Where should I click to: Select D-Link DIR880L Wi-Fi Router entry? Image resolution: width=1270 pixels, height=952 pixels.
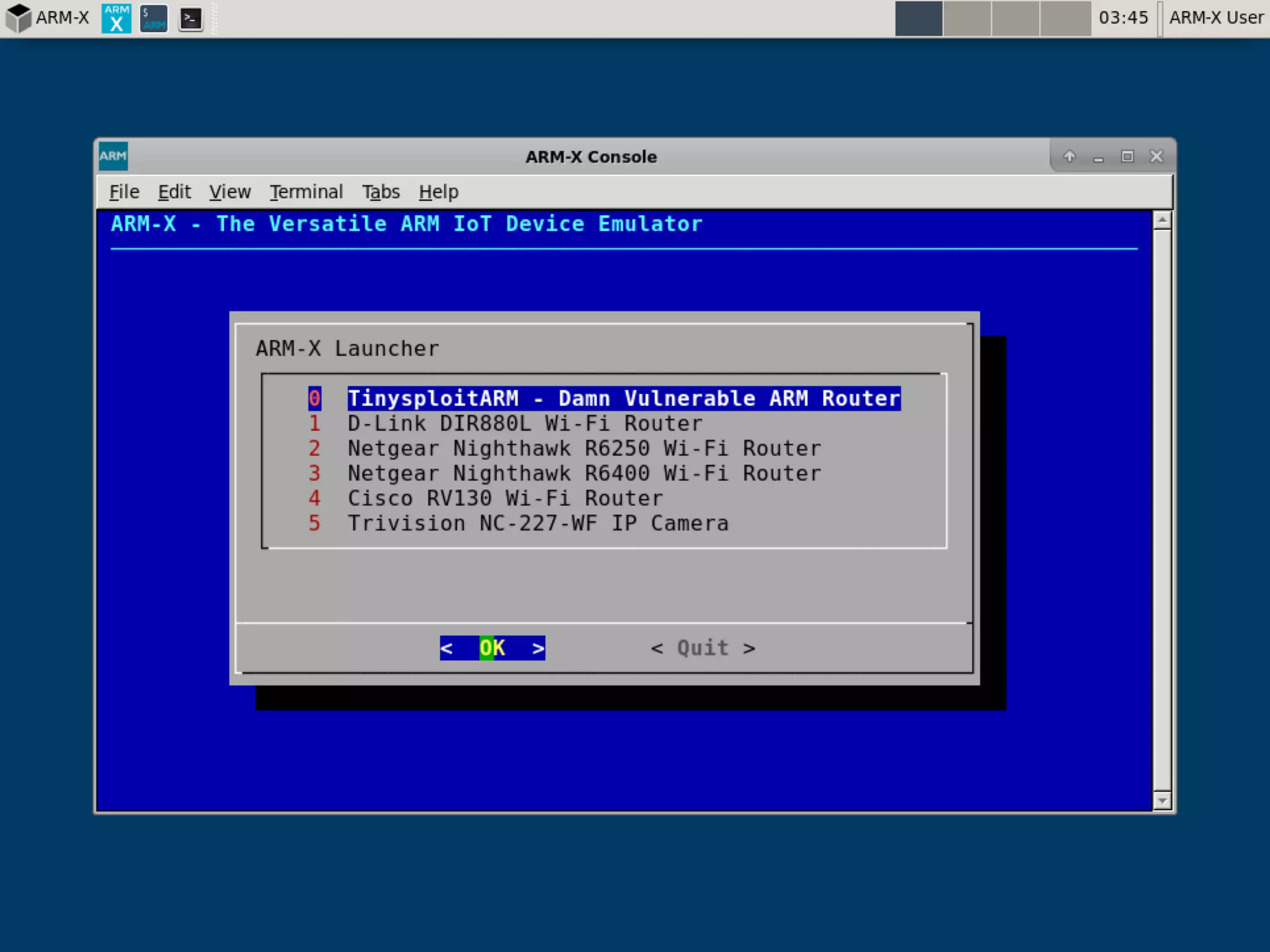pos(525,423)
